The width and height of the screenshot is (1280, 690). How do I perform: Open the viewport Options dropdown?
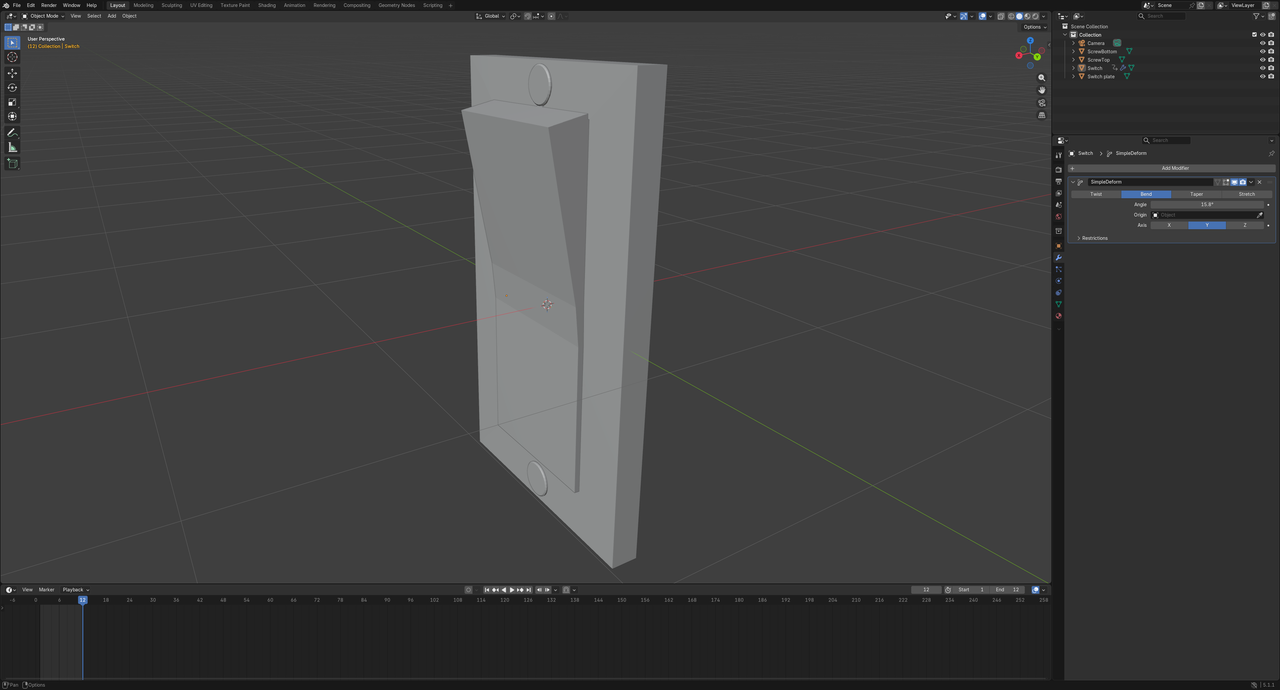(1033, 27)
